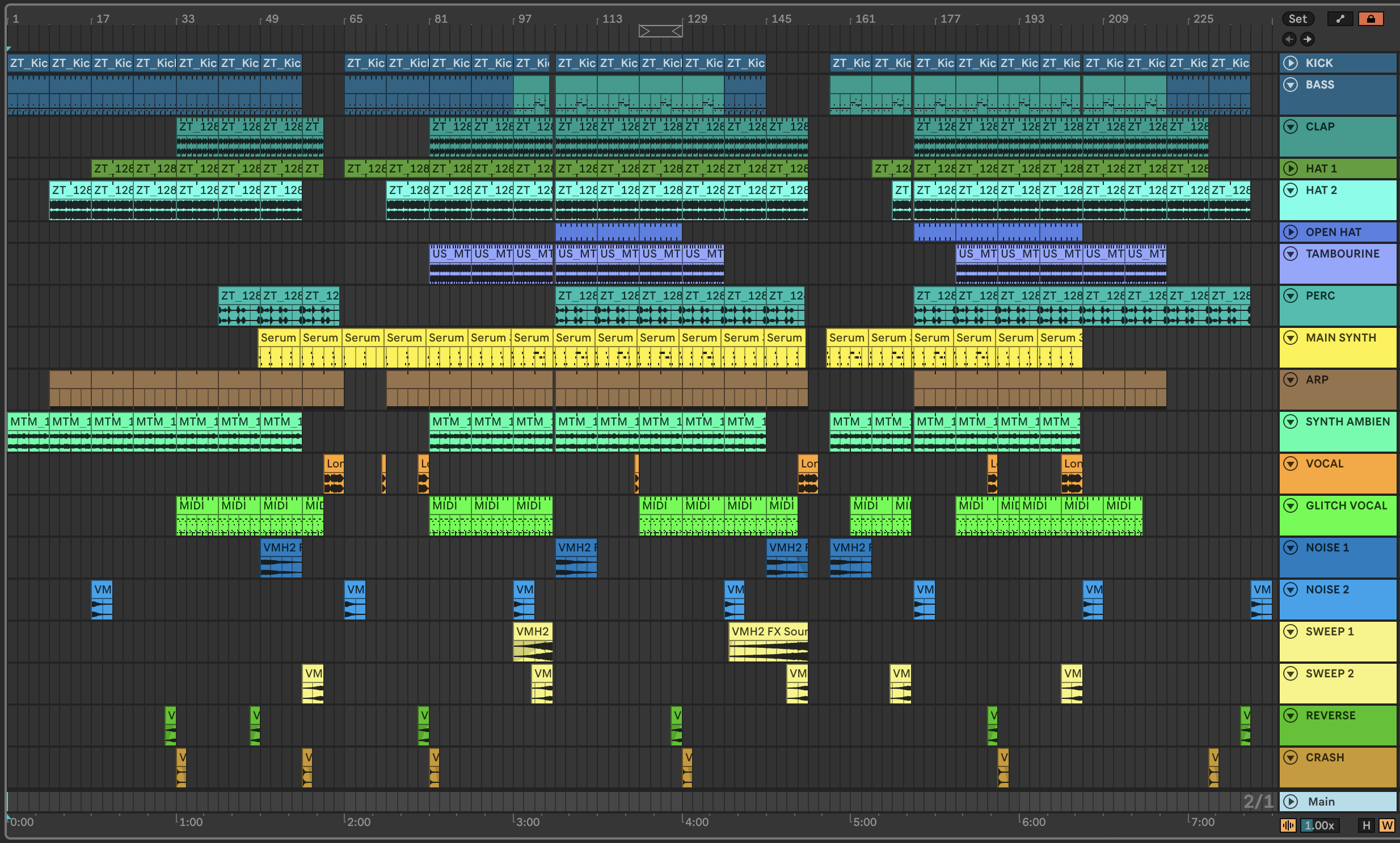Click the loop brace above ruler
Image resolution: width=1400 pixels, height=843 pixels.
[660, 31]
